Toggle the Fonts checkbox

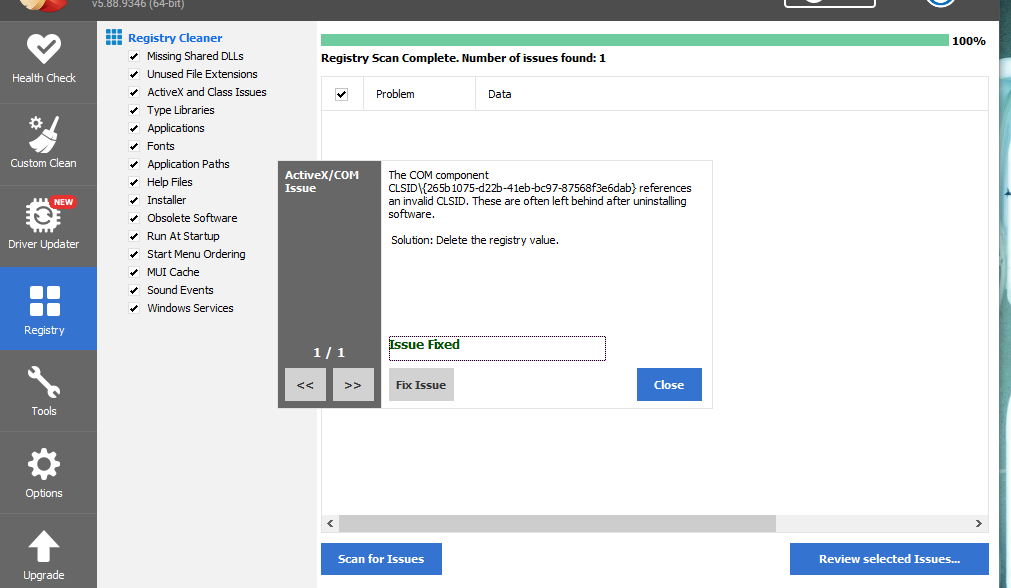click(x=134, y=146)
